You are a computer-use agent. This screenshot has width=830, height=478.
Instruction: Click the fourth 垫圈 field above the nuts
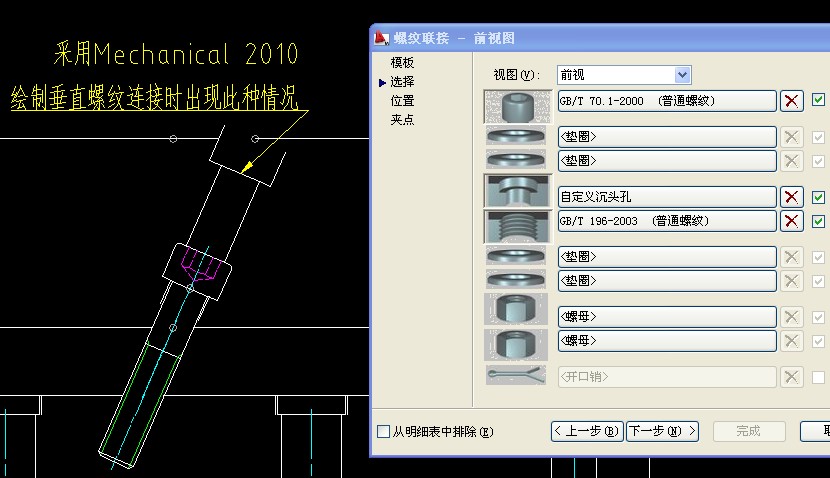coord(667,281)
